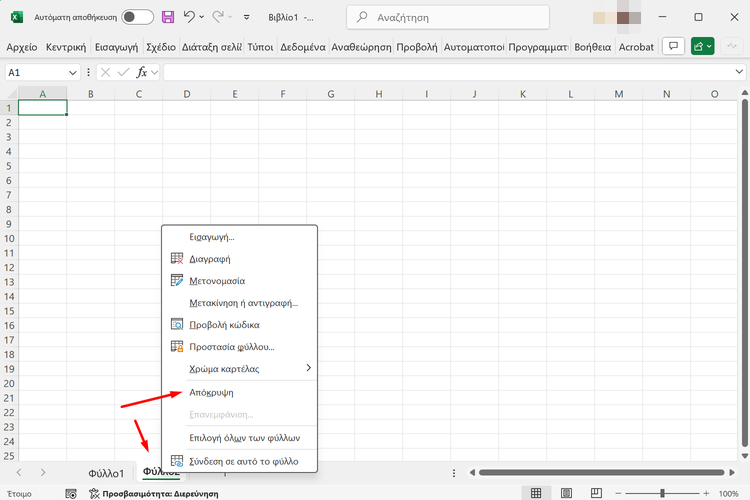Image resolution: width=750 pixels, height=500 pixels.
Task: Open the comments speech bubble button
Action: [x=673, y=46]
